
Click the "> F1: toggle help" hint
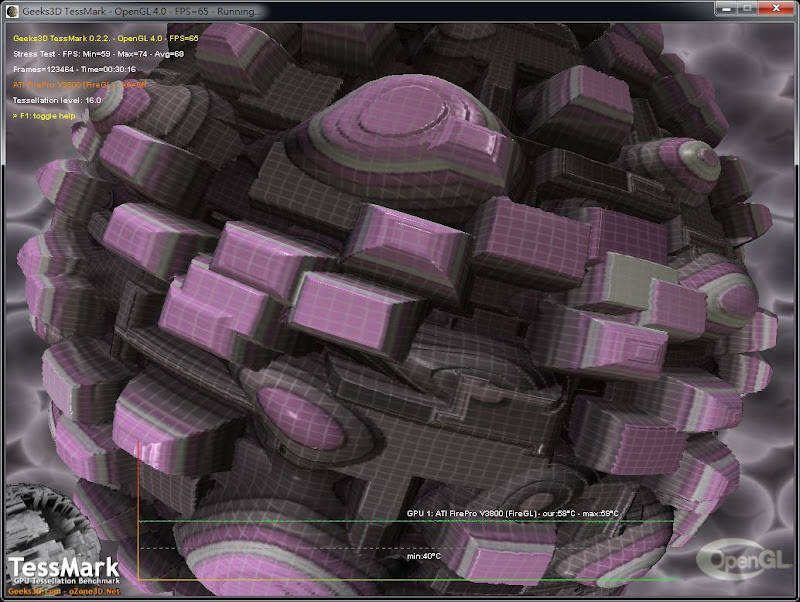click(x=44, y=116)
